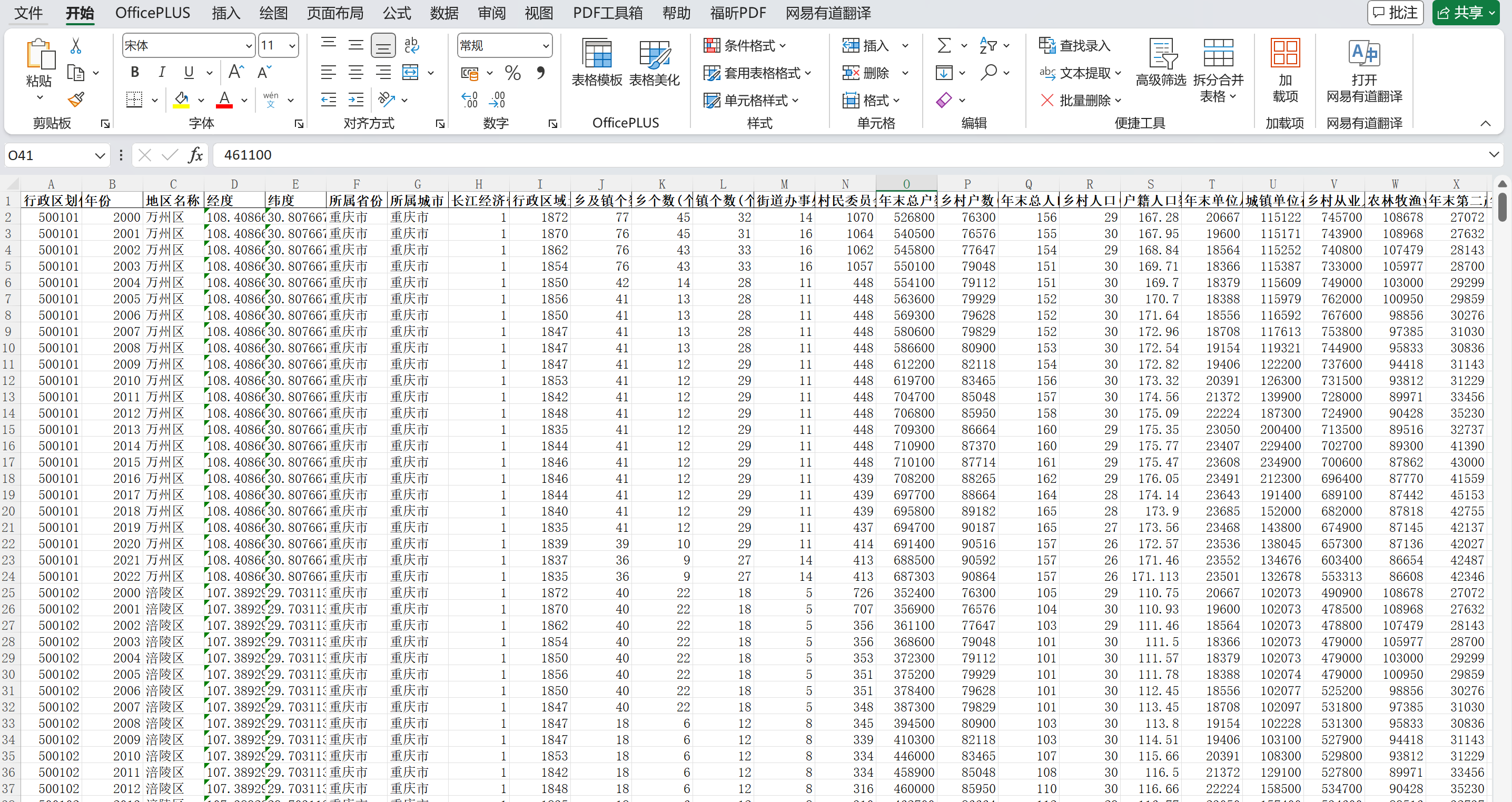Image resolution: width=1512 pixels, height=802 pixels.
Task: Open the Name Box dropdown arrow
Action: pyautogui.click(x=100, y=155)
